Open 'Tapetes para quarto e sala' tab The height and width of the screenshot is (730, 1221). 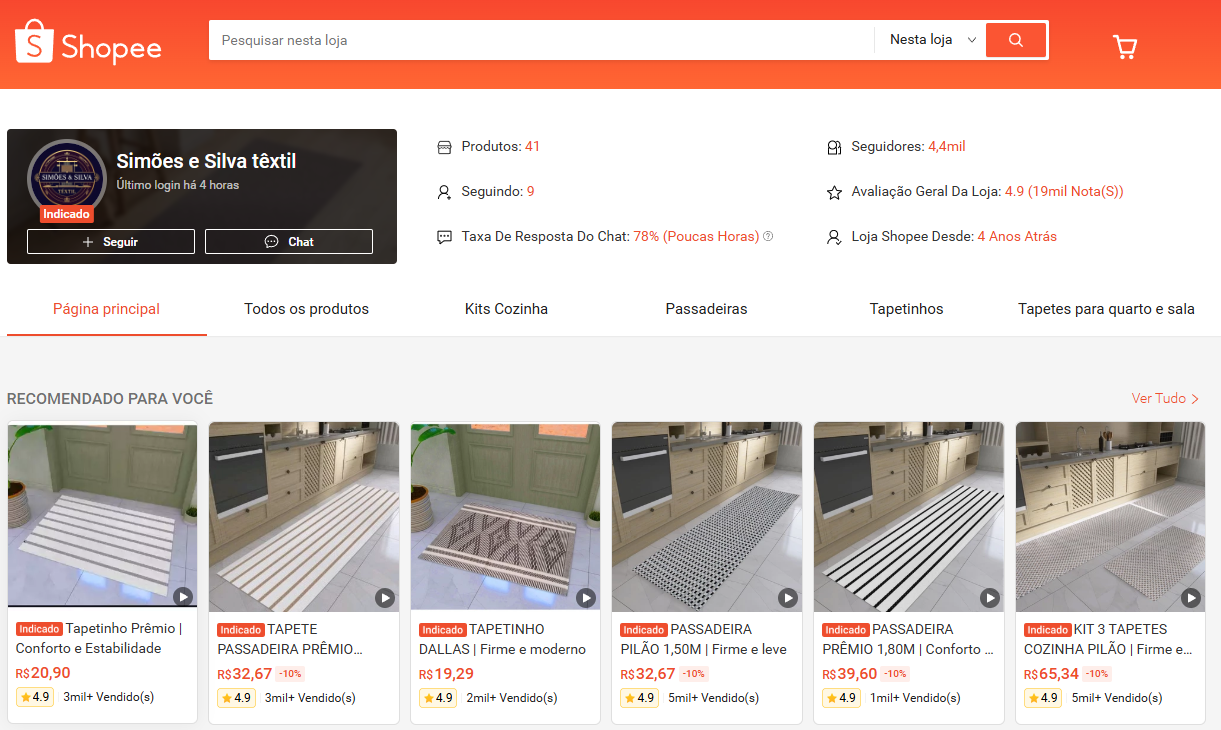[1106, 309]
